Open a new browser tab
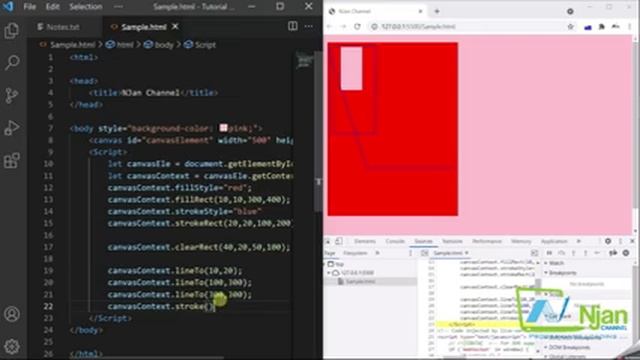 click(x=437, y=11)
